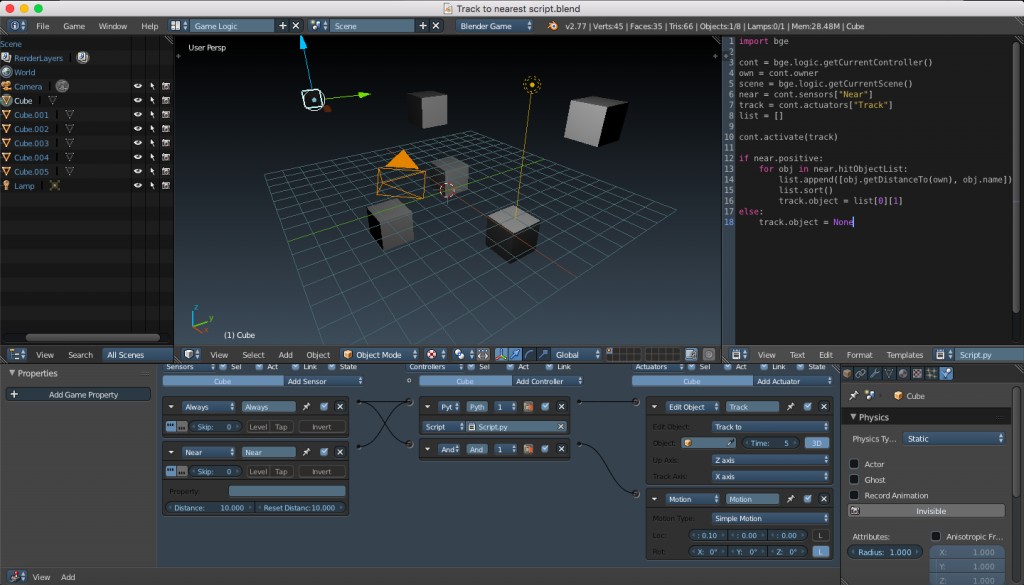Open the Object Mode dropdown
Image resolution: width=1024 pixels, height=585 pixels.
(381, 354)
